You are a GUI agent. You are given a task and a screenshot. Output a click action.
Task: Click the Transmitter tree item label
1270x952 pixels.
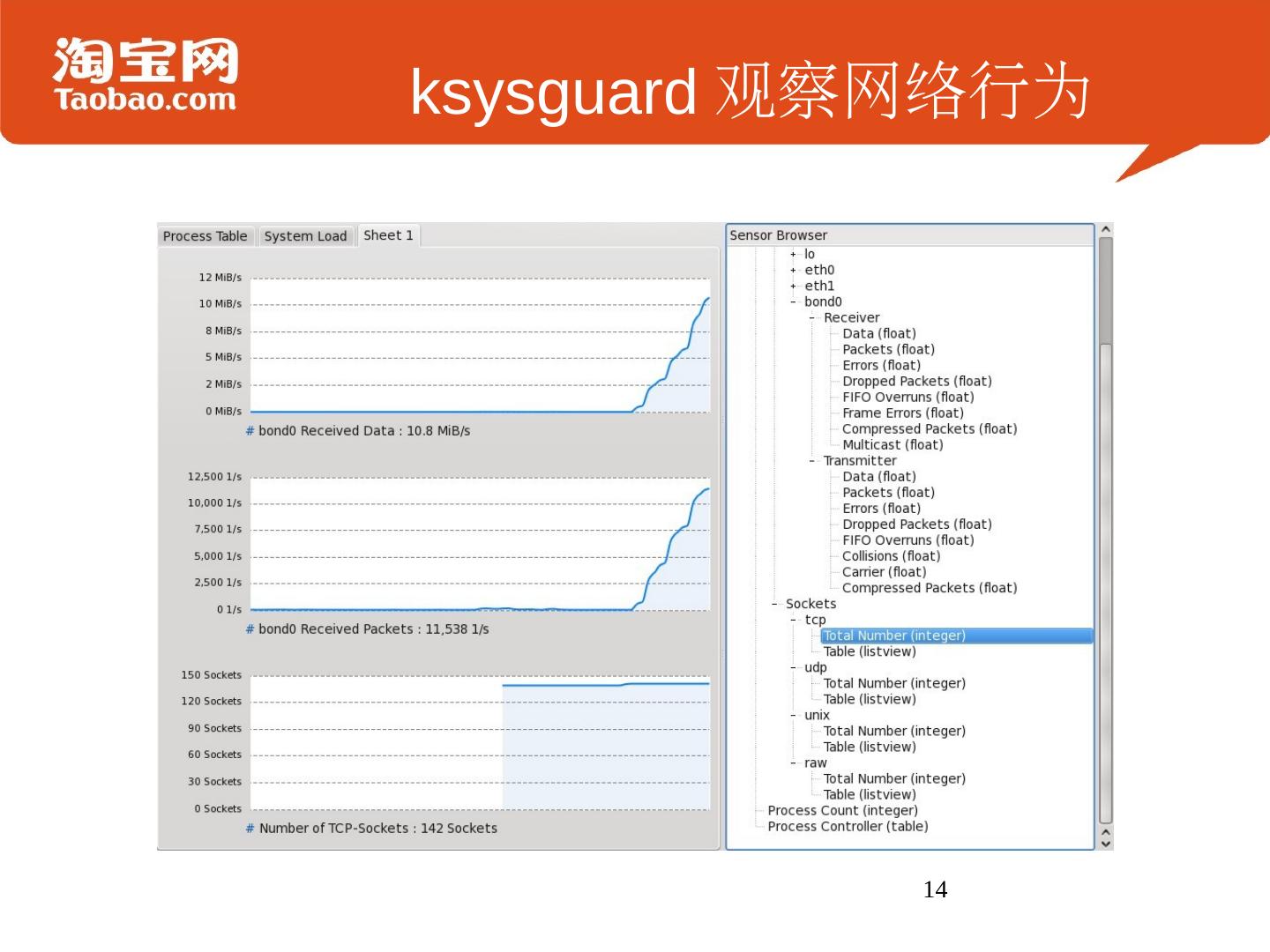[x=860, y=461]
